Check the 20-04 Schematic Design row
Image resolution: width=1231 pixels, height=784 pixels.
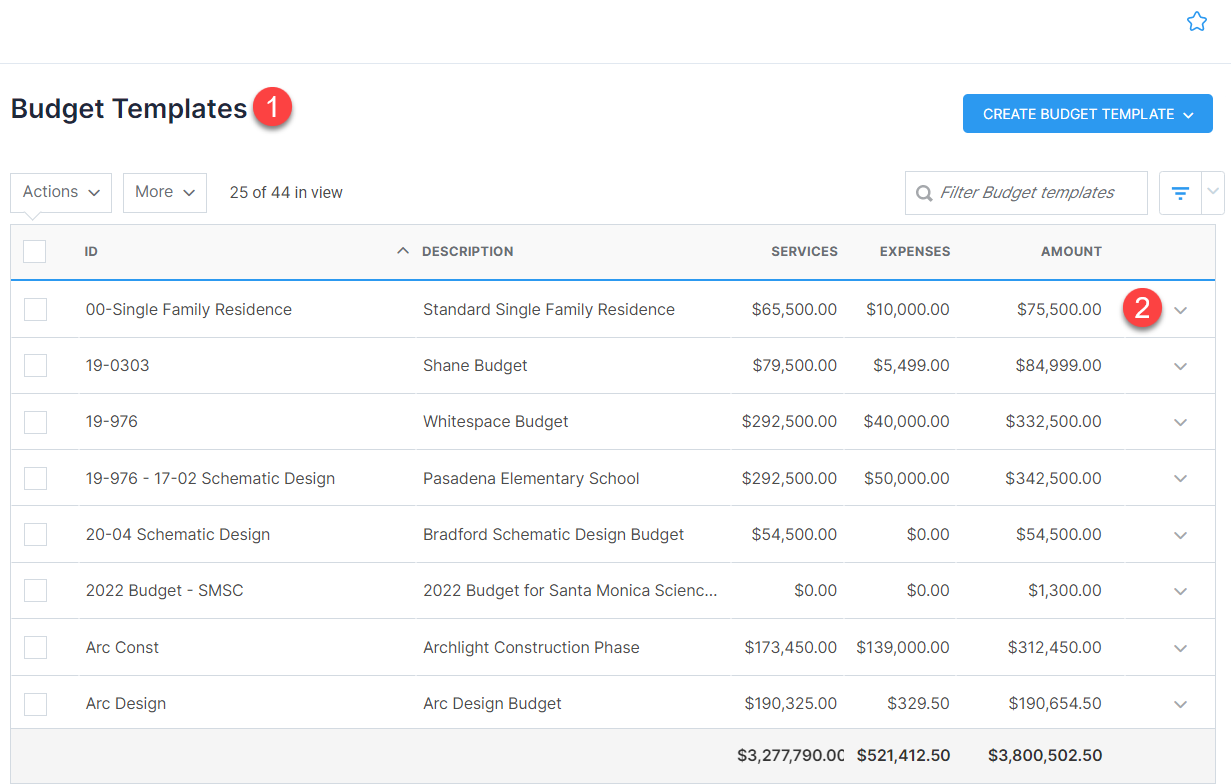(x=35, y=534)
